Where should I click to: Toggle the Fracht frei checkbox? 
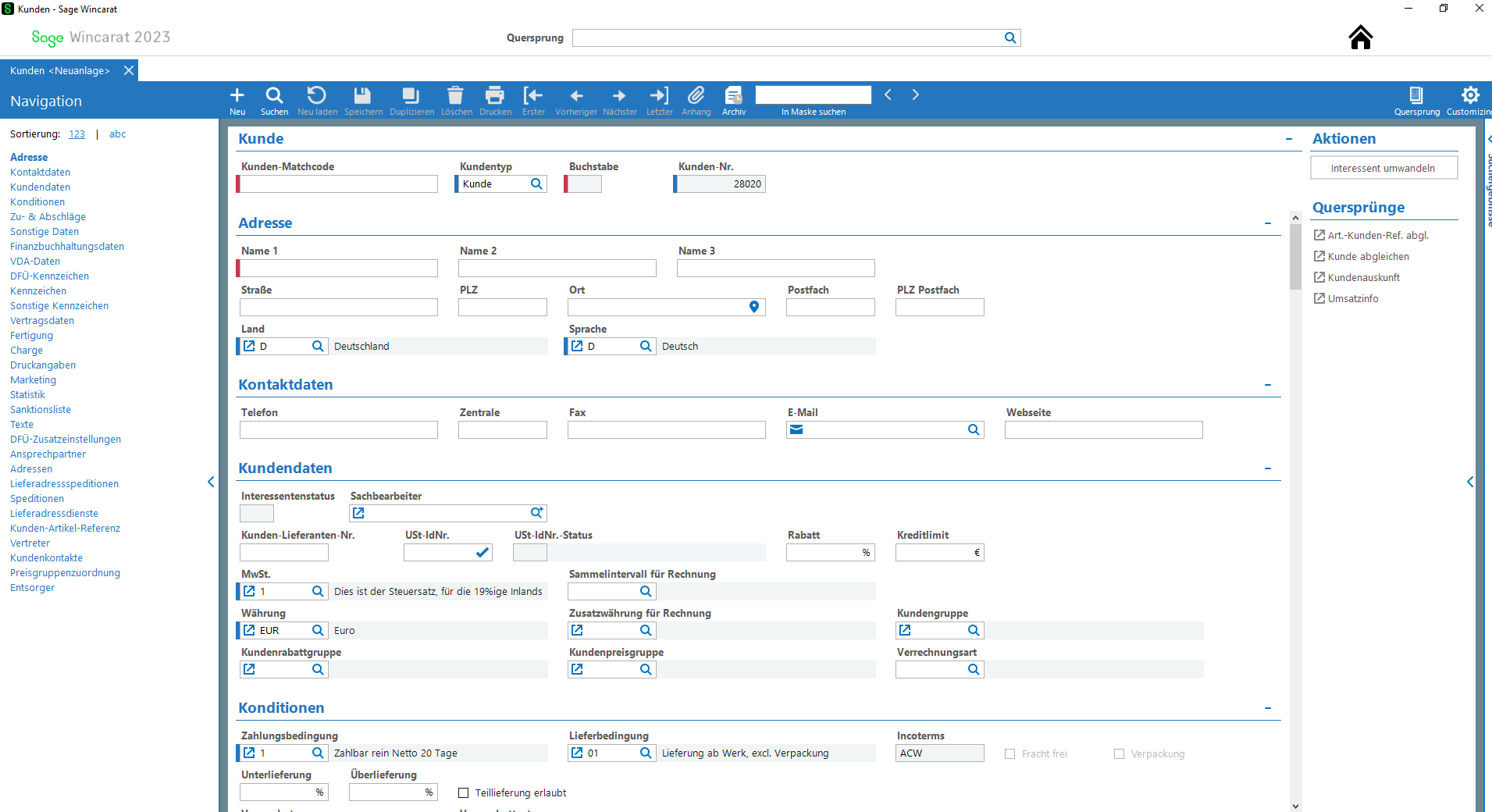[x=1010, y=753]
